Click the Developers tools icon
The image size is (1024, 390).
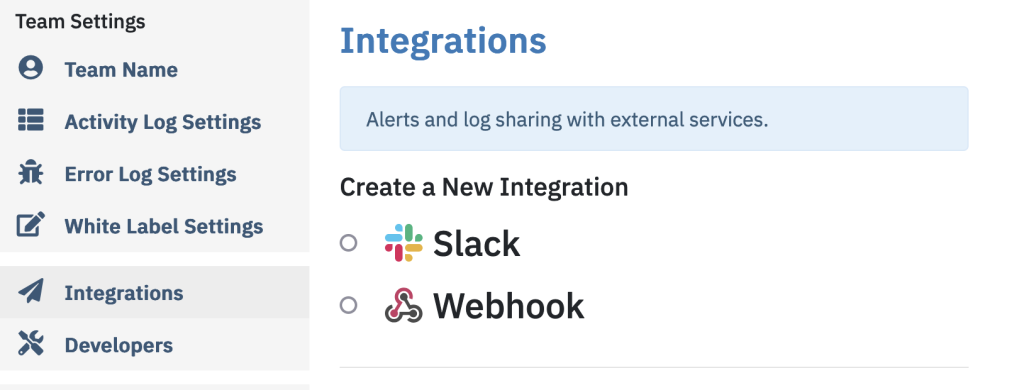(31, 343)
